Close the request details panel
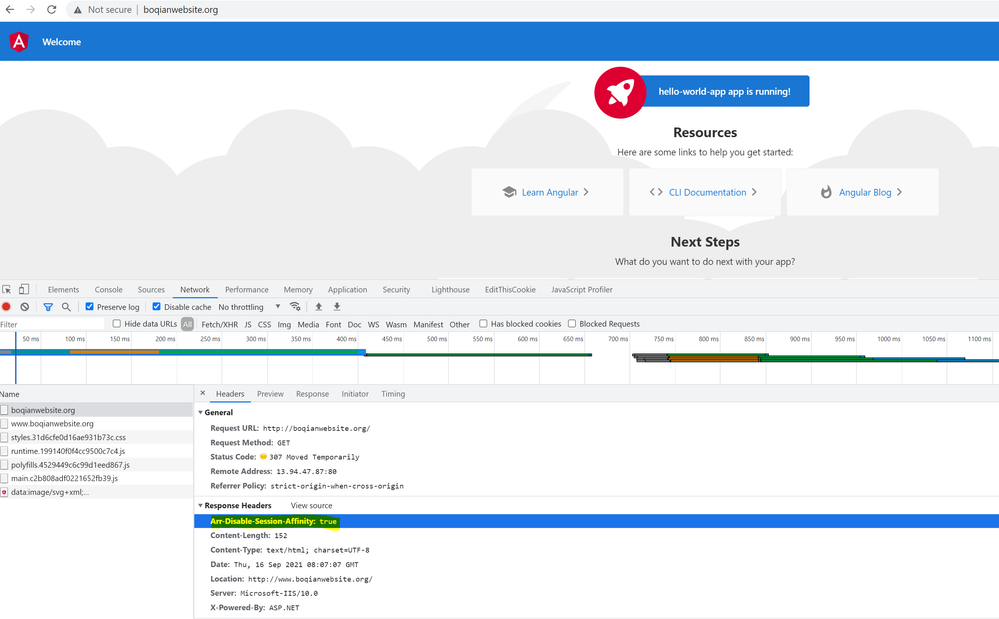The height and width of the screenshot is (619, 999). (203, 393)
